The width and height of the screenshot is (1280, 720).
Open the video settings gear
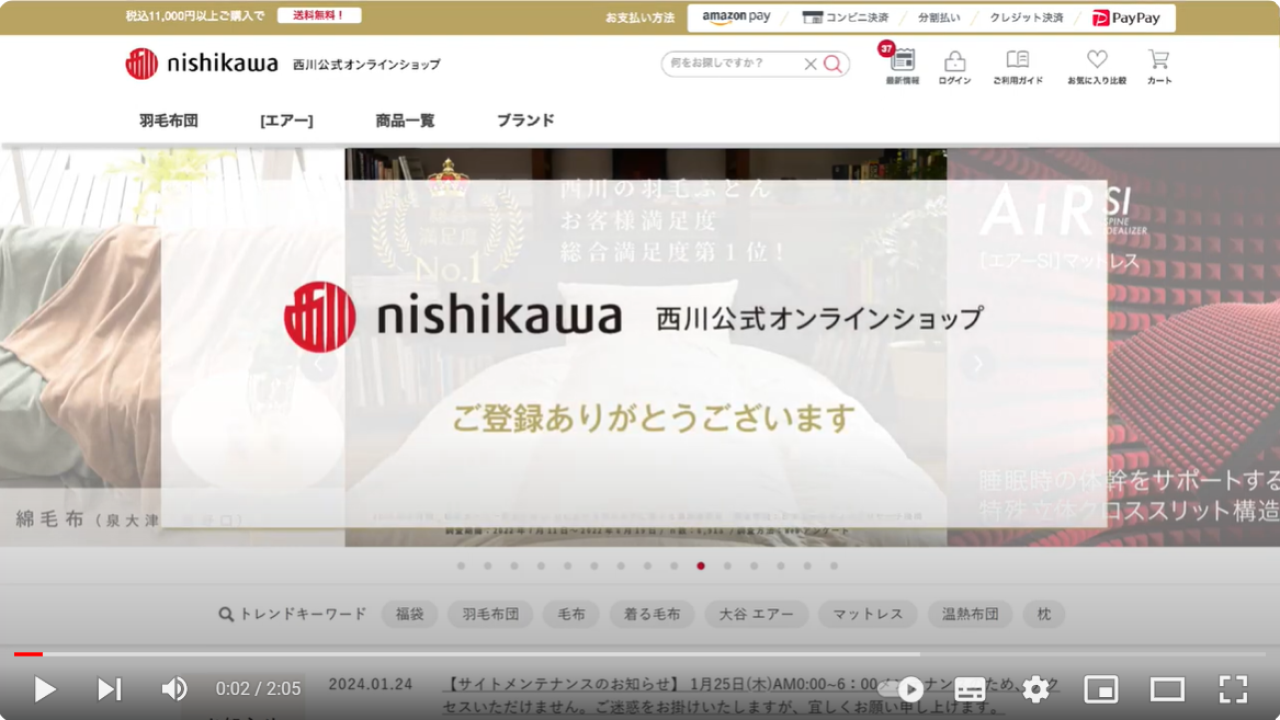pos(1036,689)
